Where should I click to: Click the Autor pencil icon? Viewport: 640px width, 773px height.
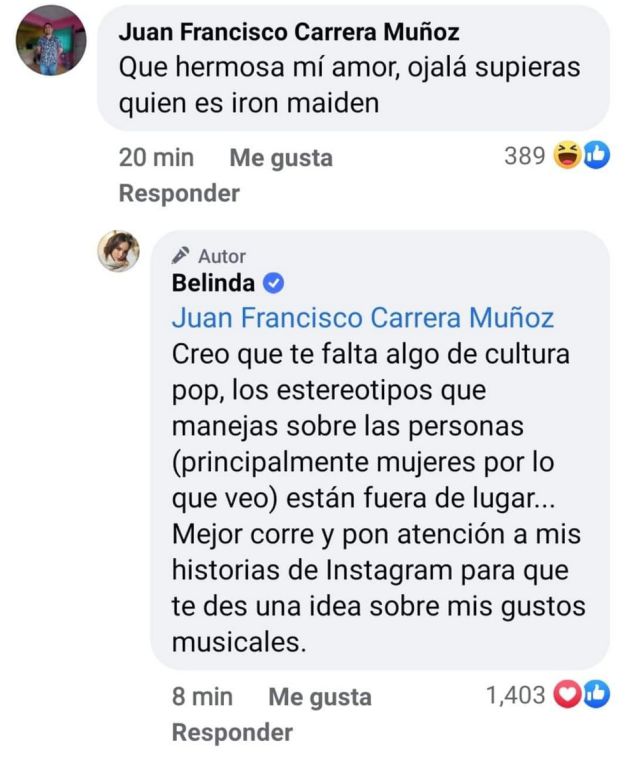tap(180, 255)
